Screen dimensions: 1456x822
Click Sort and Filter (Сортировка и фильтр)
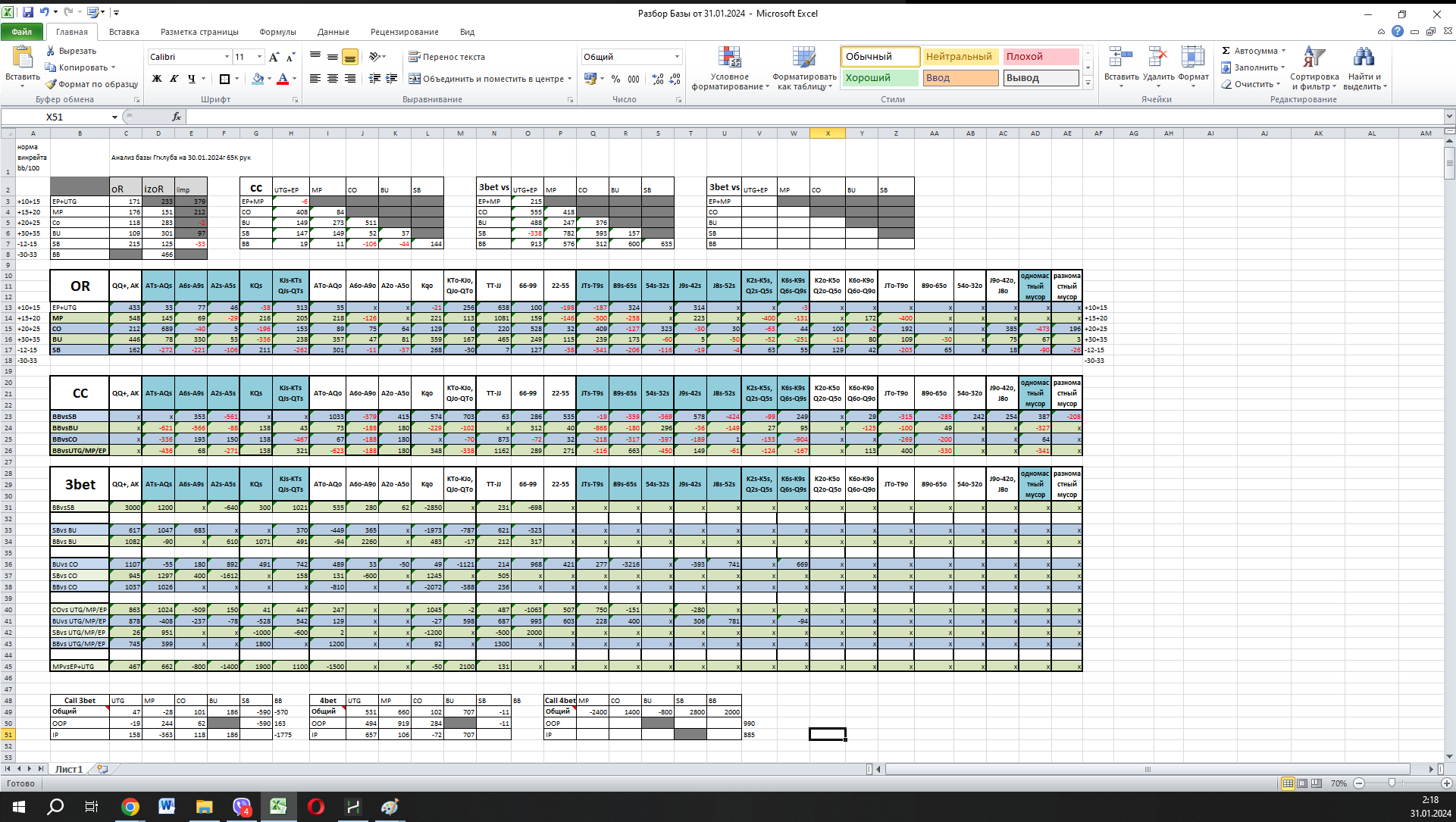[x=1314, y=68]
